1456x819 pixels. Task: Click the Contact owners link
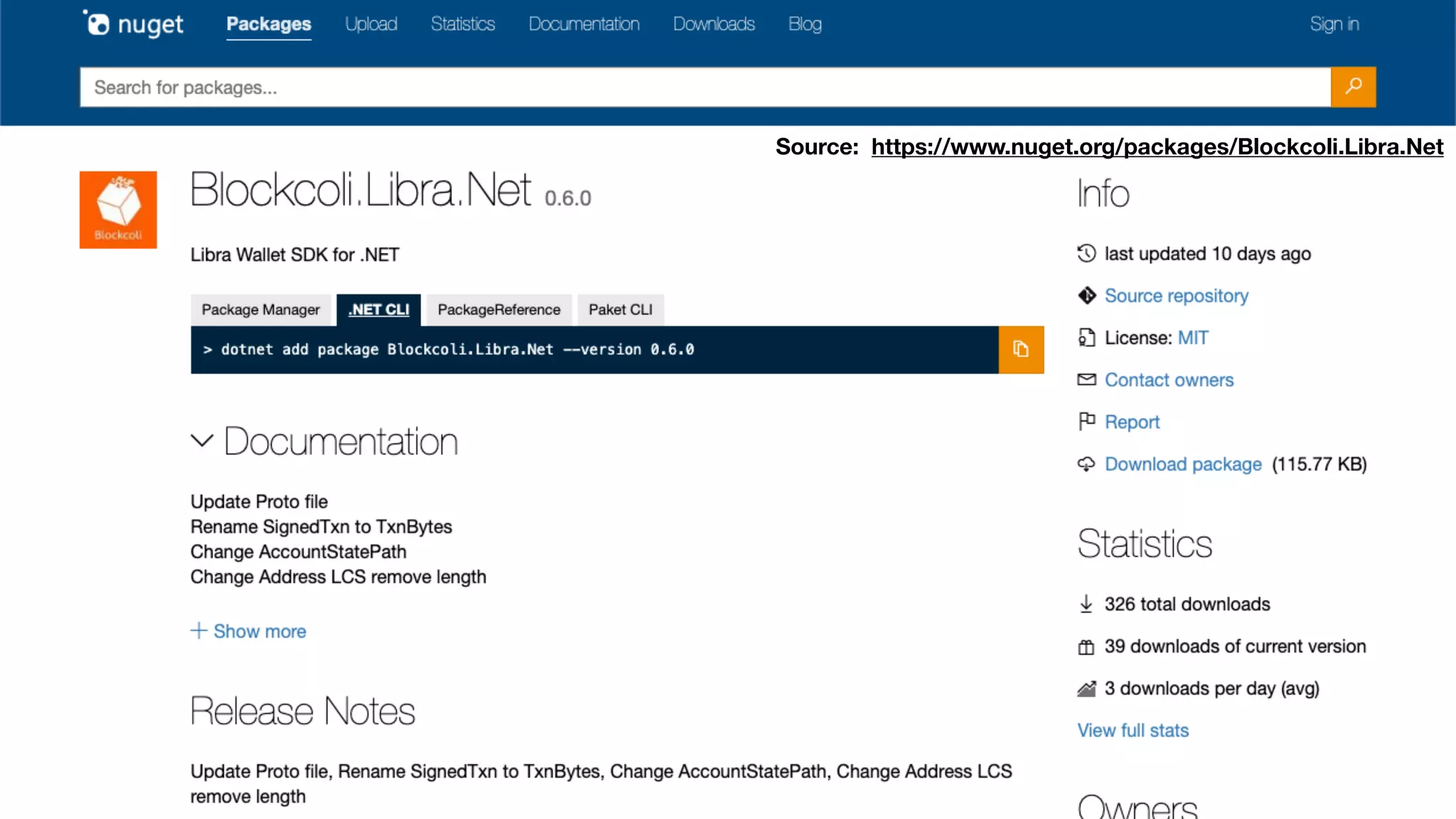(1169, 380)
